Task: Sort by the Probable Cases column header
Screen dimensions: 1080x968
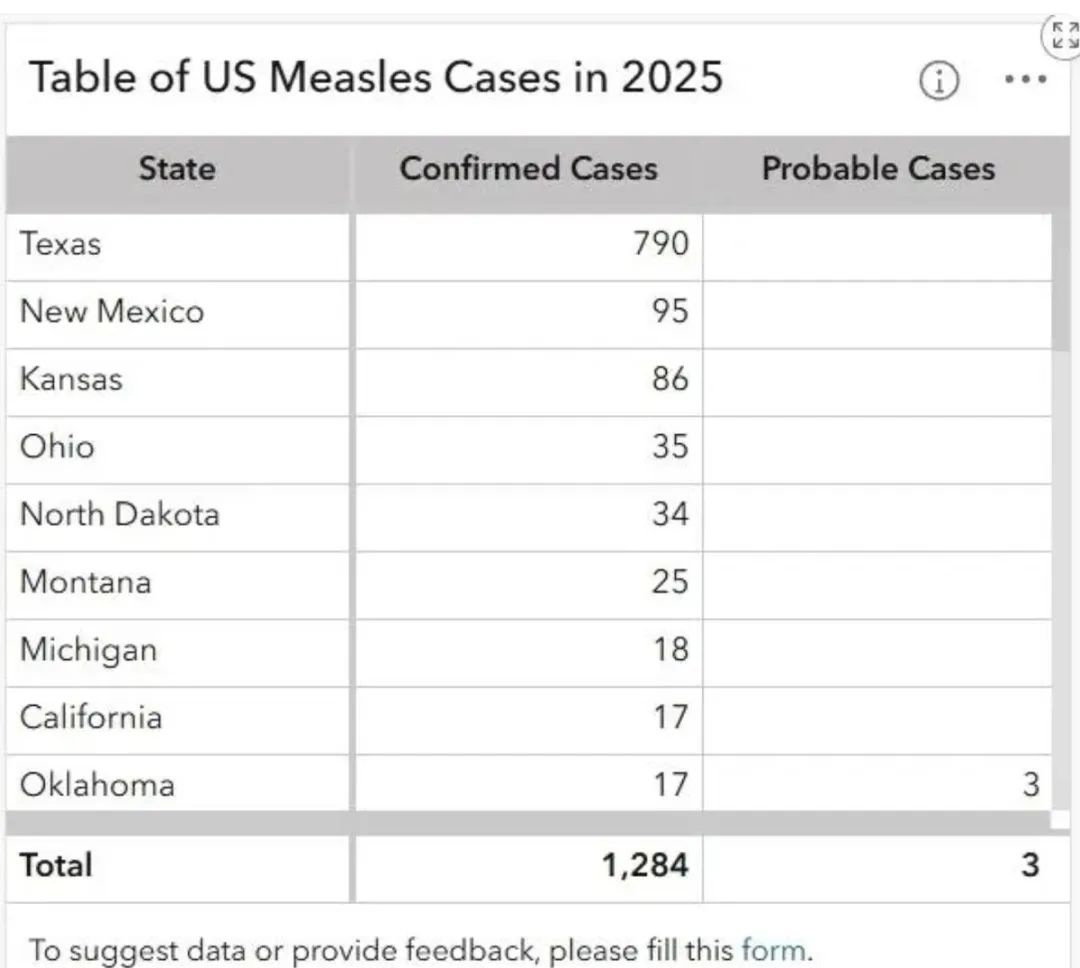Action: coord(879,169)
